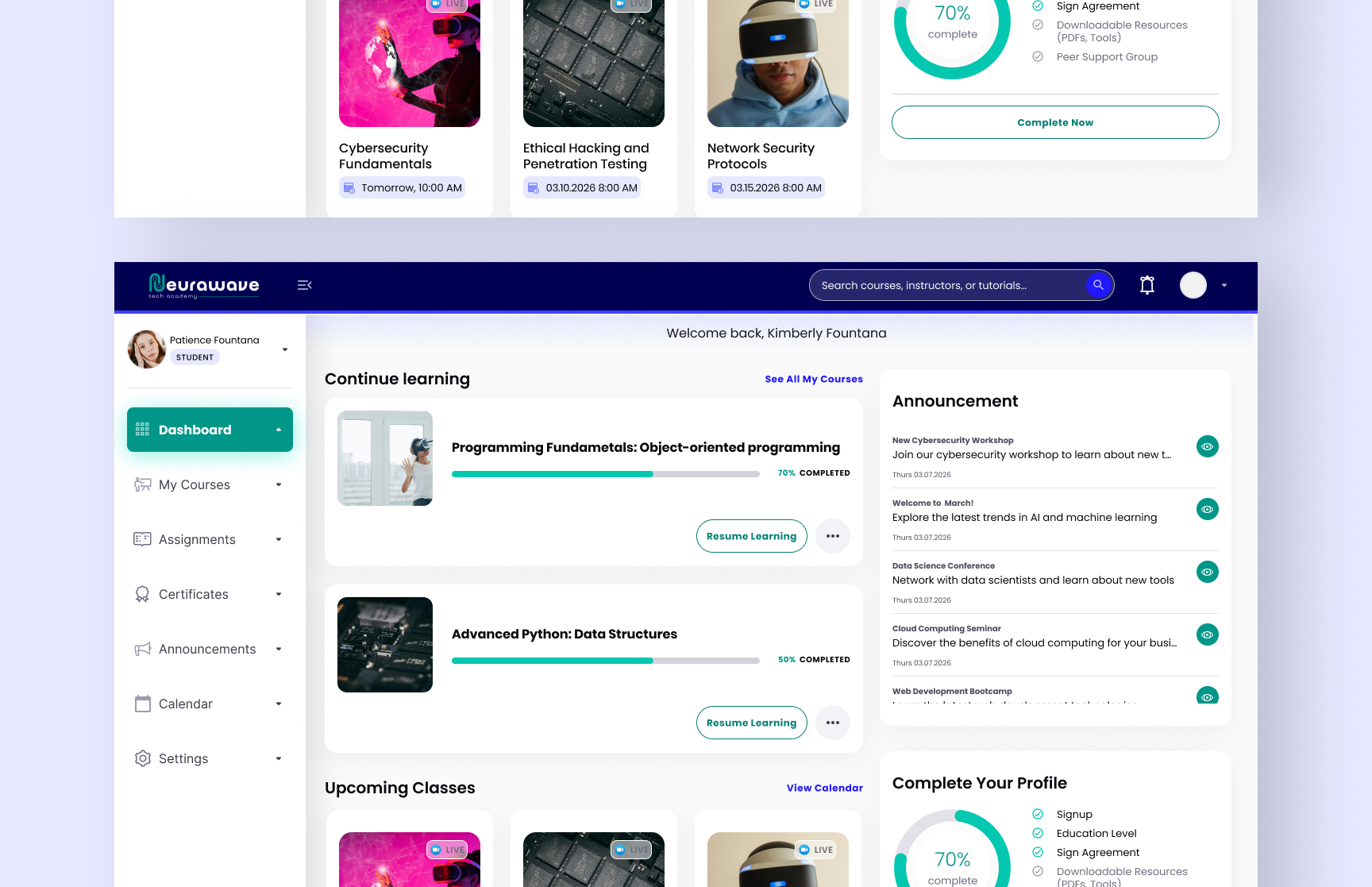Click the calendar icon beside 03.15.2026 8:00 AM
Image resolution: width=1372 pixels, height=887 pixels.
coord(718,188)
